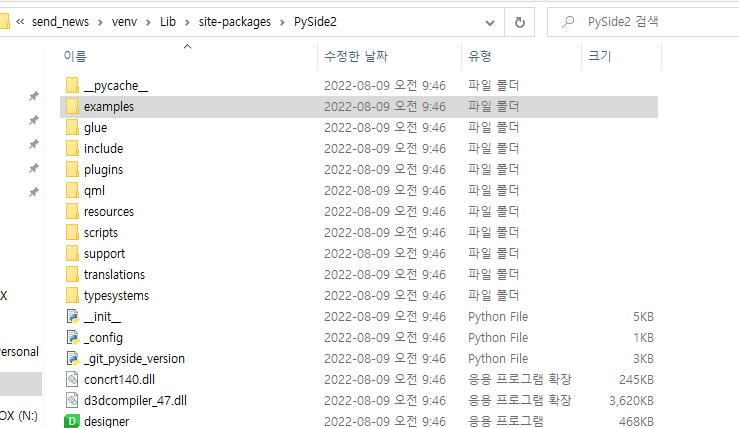This screenshot has height=428, width=739.
Task: Select the __init__ file name
Action: 102,317
